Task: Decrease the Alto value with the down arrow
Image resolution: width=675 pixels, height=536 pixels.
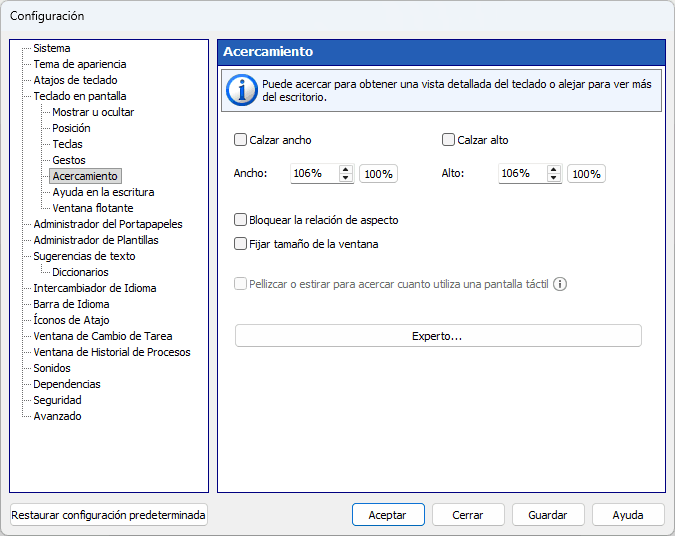Action: coord(554,177)
